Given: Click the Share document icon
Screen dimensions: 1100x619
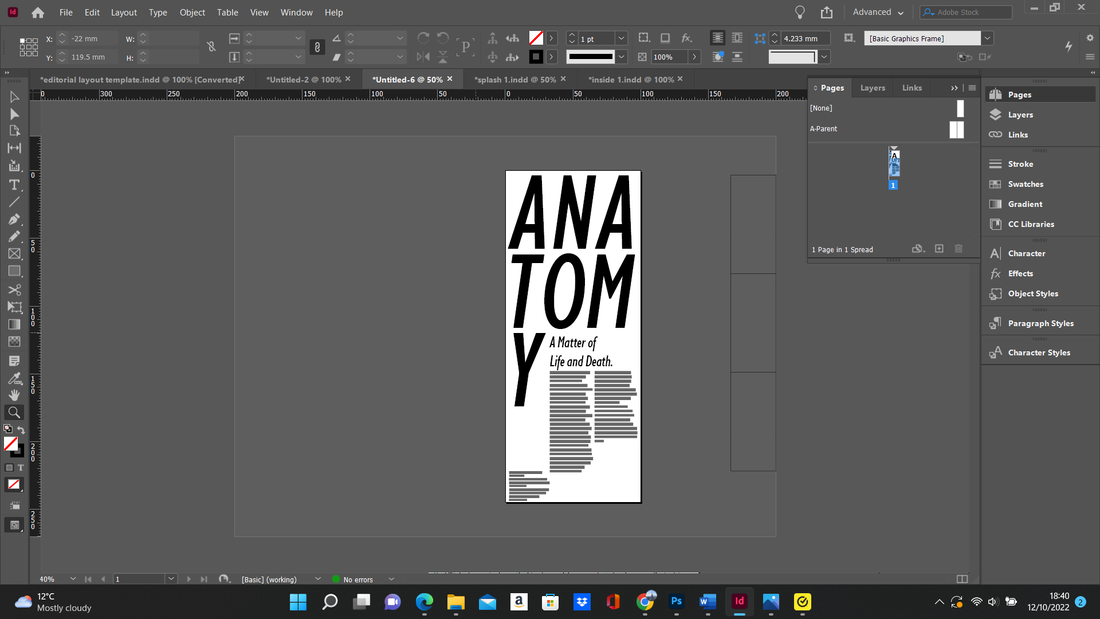Looking at the screenshot, I should (x=827, y=13).
